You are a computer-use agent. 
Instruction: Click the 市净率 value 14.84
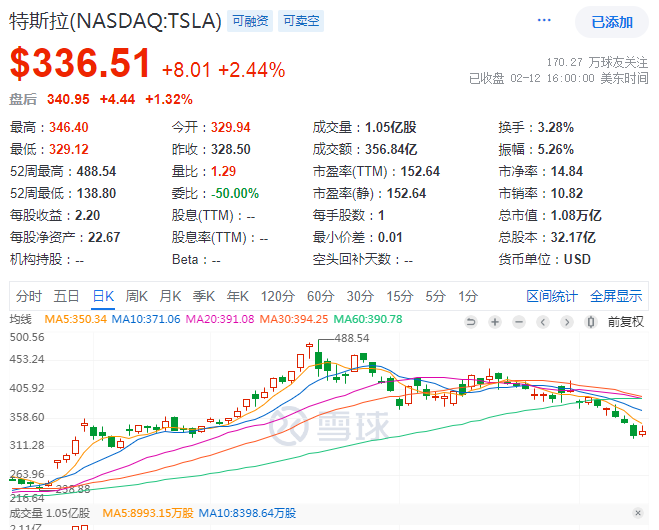click(x=567, y=171)
